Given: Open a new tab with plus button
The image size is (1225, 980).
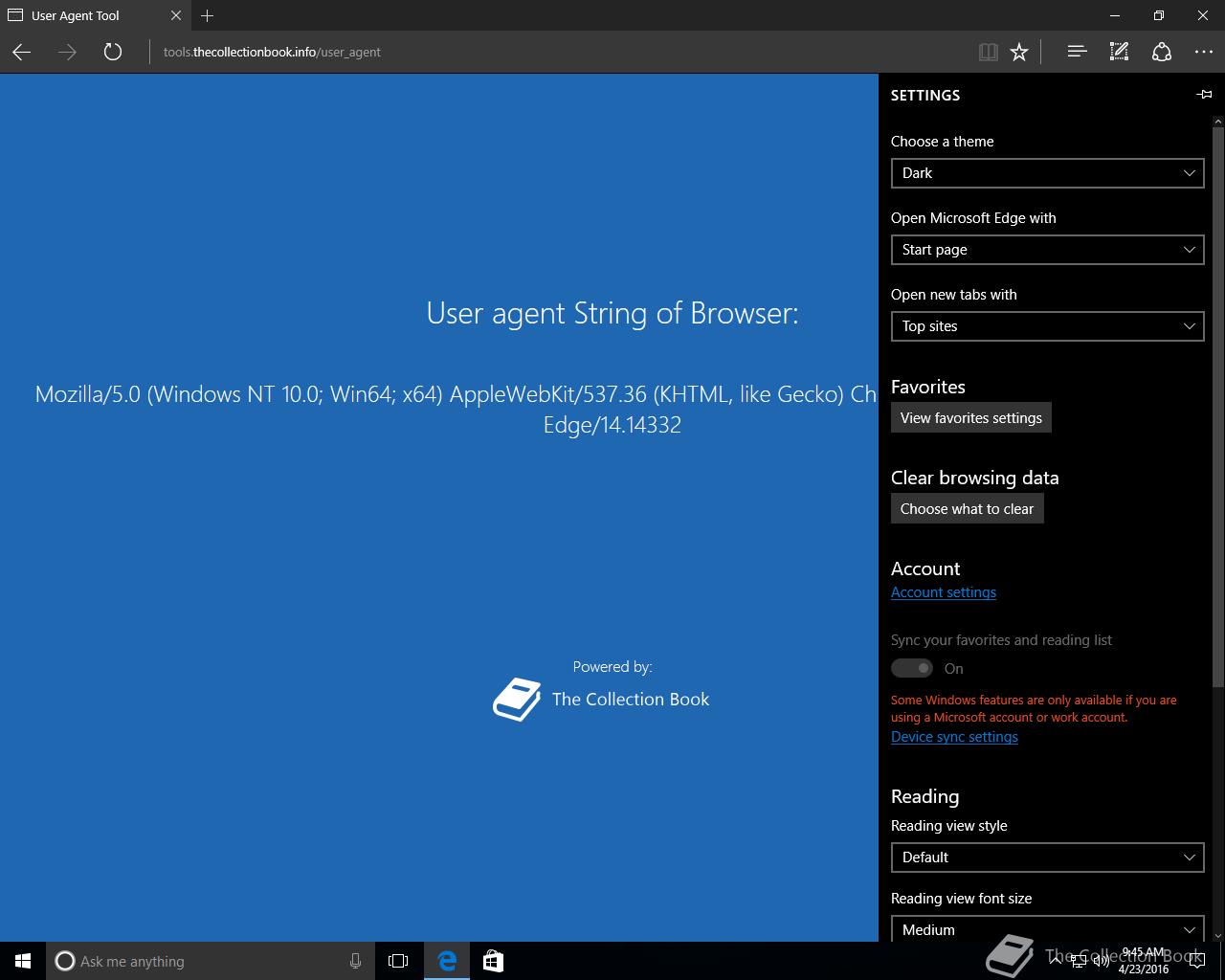Looking at the screenshot, I should (x=208, y=15).
